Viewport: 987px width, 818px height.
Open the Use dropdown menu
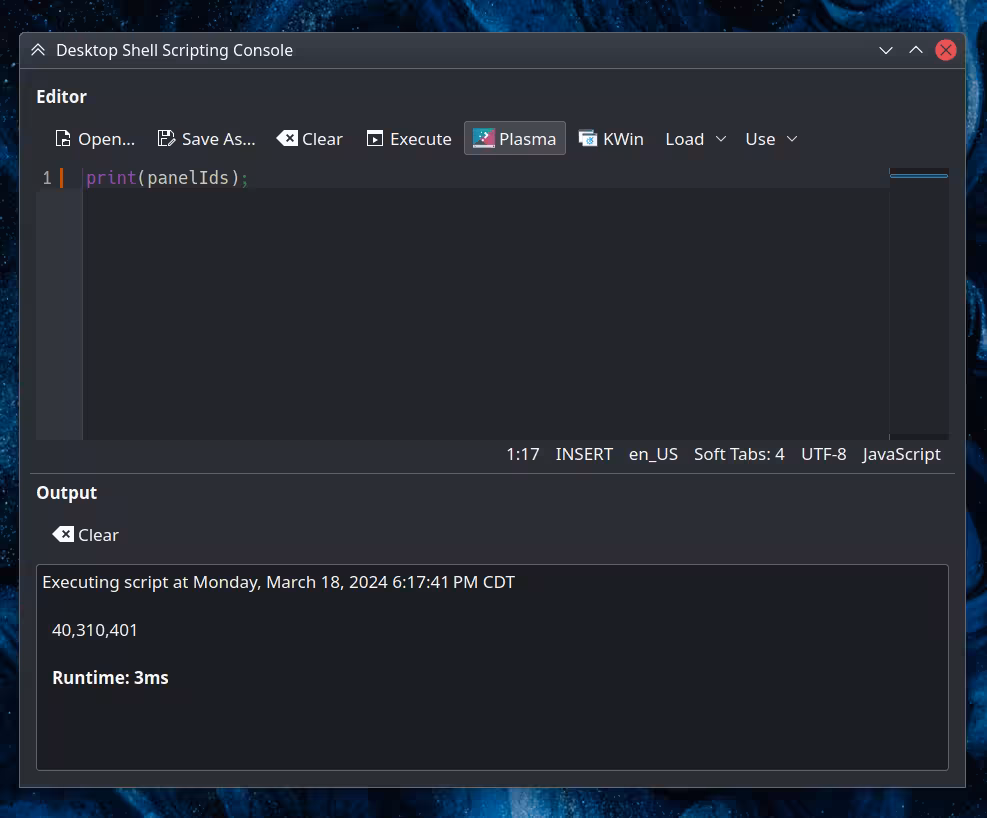pos(771,139)
